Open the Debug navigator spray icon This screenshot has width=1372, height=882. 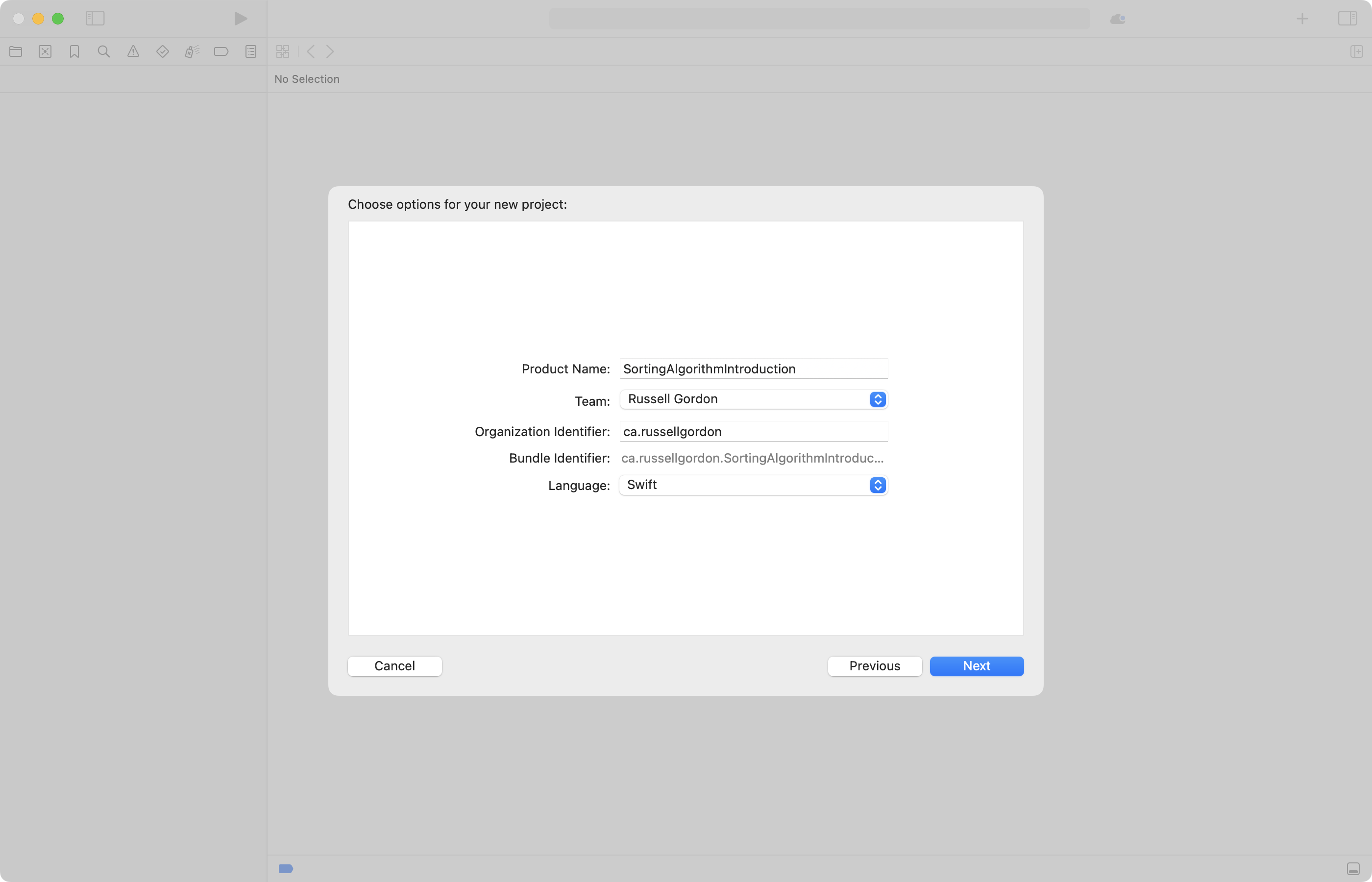(x=192, y=51)
